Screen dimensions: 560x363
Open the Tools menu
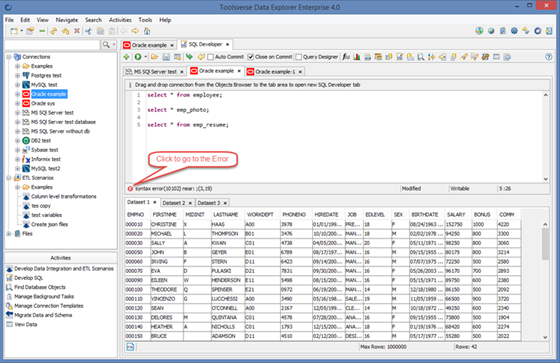coord(145,20)
